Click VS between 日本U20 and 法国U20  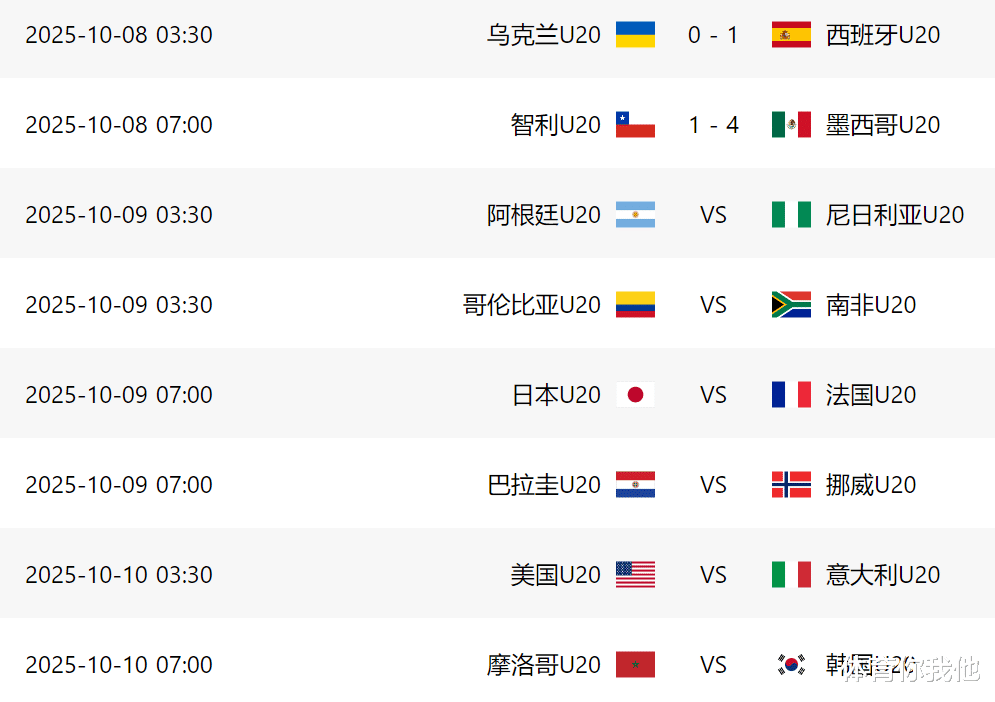tap(713, 395)
